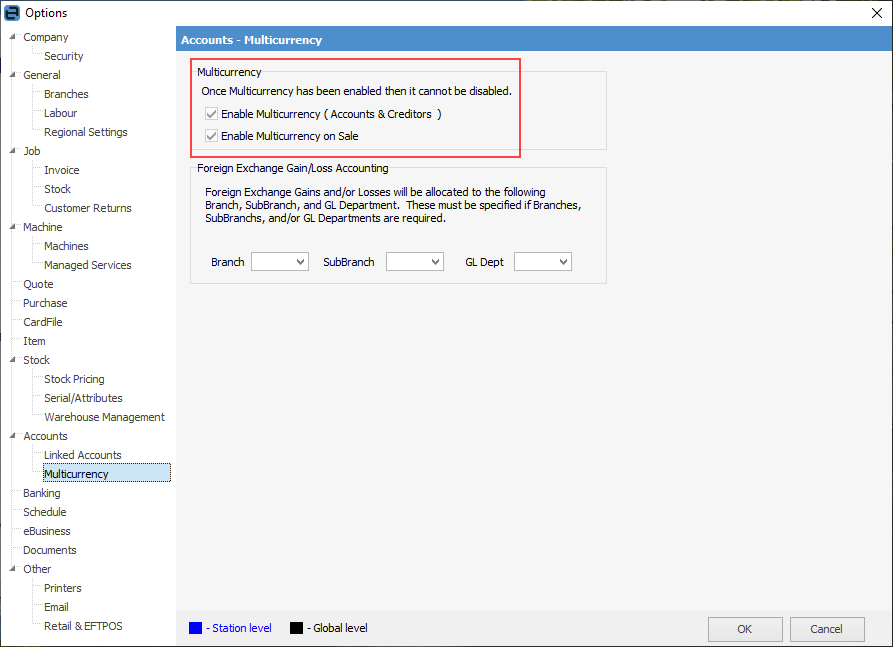This screenshot has height=647, width=893.
Task: Open the eBusiness options page
Action: pyautogui.click(x=47, y=531)
